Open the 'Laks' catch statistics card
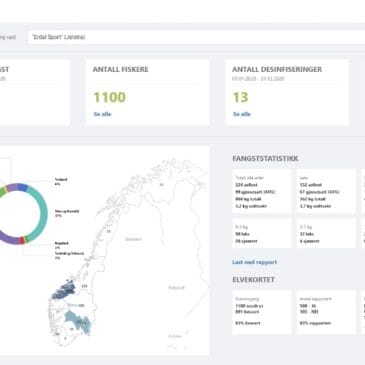The height and width of the screenshot is (365, 365). [x=326, y=192]
